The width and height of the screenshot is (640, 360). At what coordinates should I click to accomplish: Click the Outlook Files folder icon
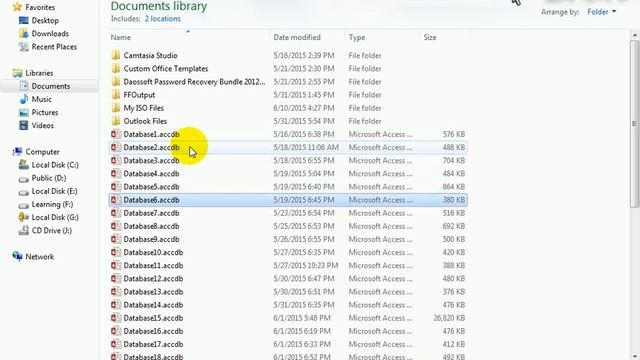[116, 121]
